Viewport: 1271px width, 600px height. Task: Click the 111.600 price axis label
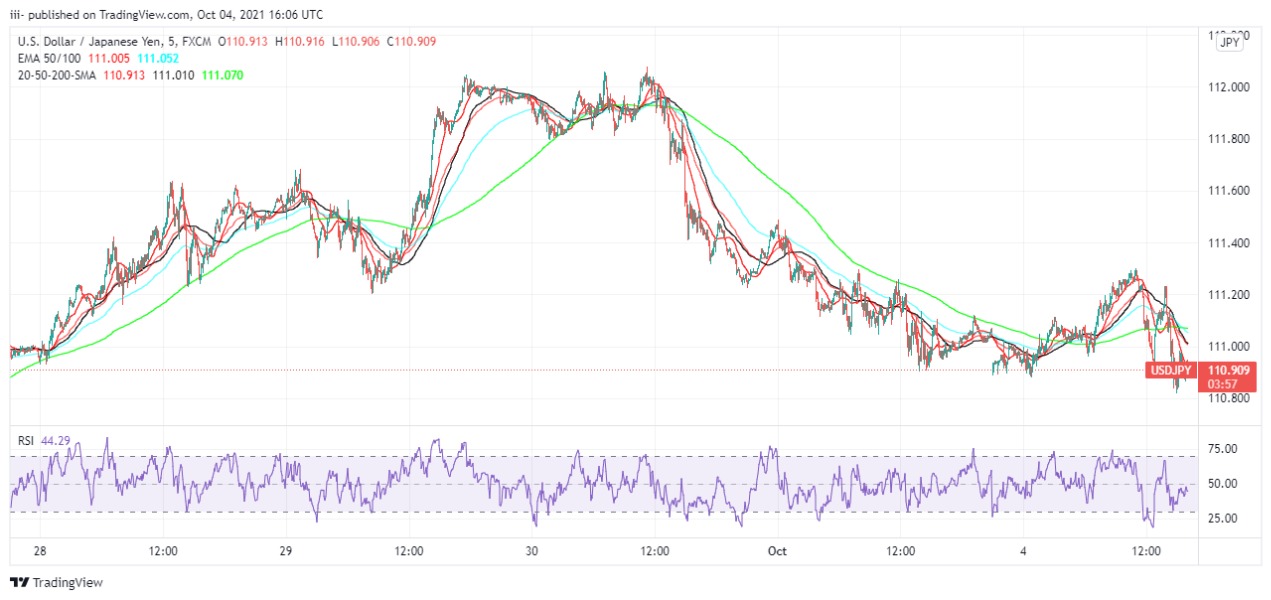[1229, 191]
